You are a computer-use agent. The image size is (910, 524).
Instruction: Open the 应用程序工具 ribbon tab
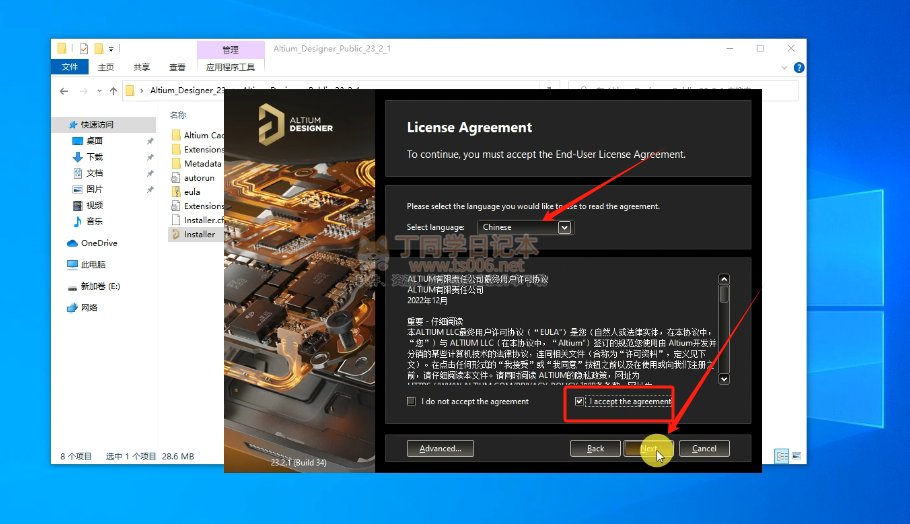click(x=230, y=67)
